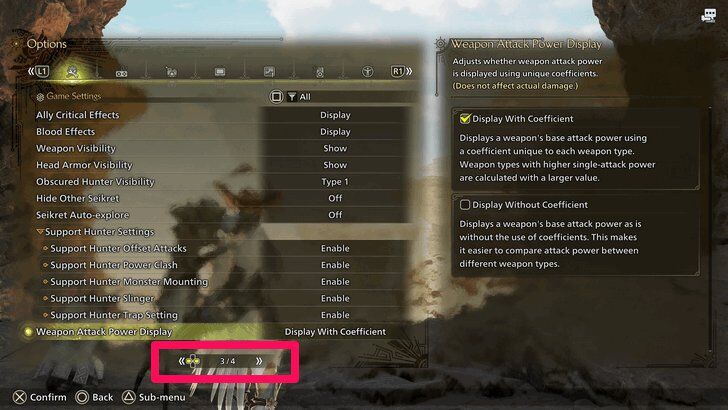Open the camera settings tab icon

tap(171, 72)
